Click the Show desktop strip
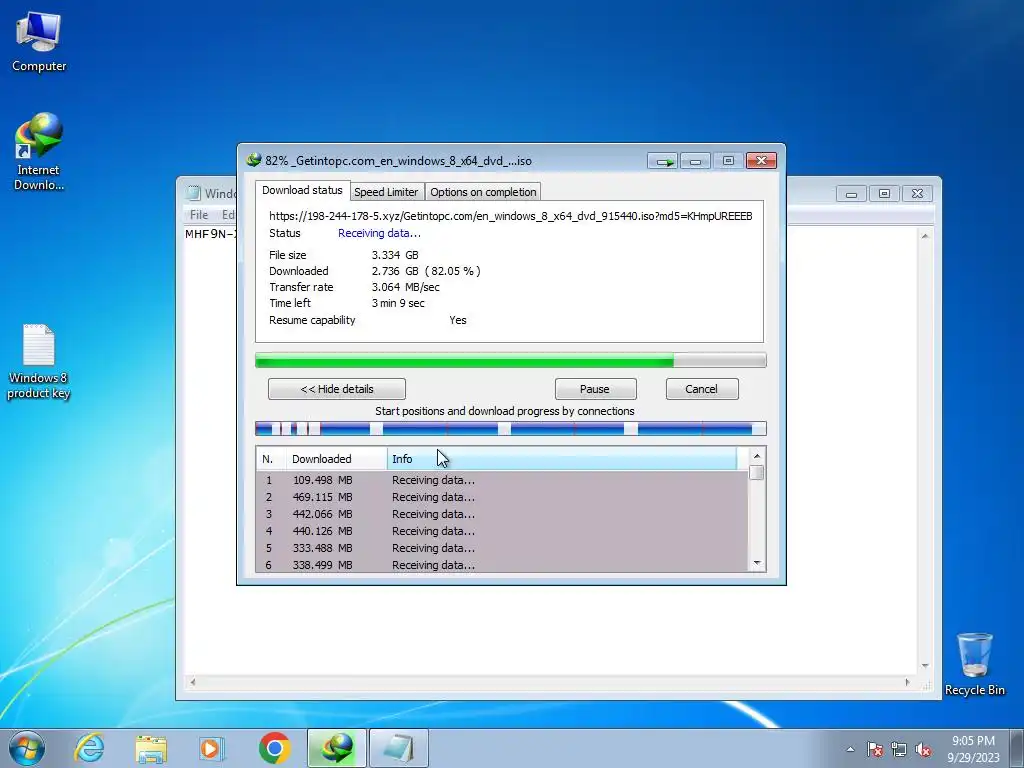The width and height of the screenshot is (1024, 768). coord(1017,748)
